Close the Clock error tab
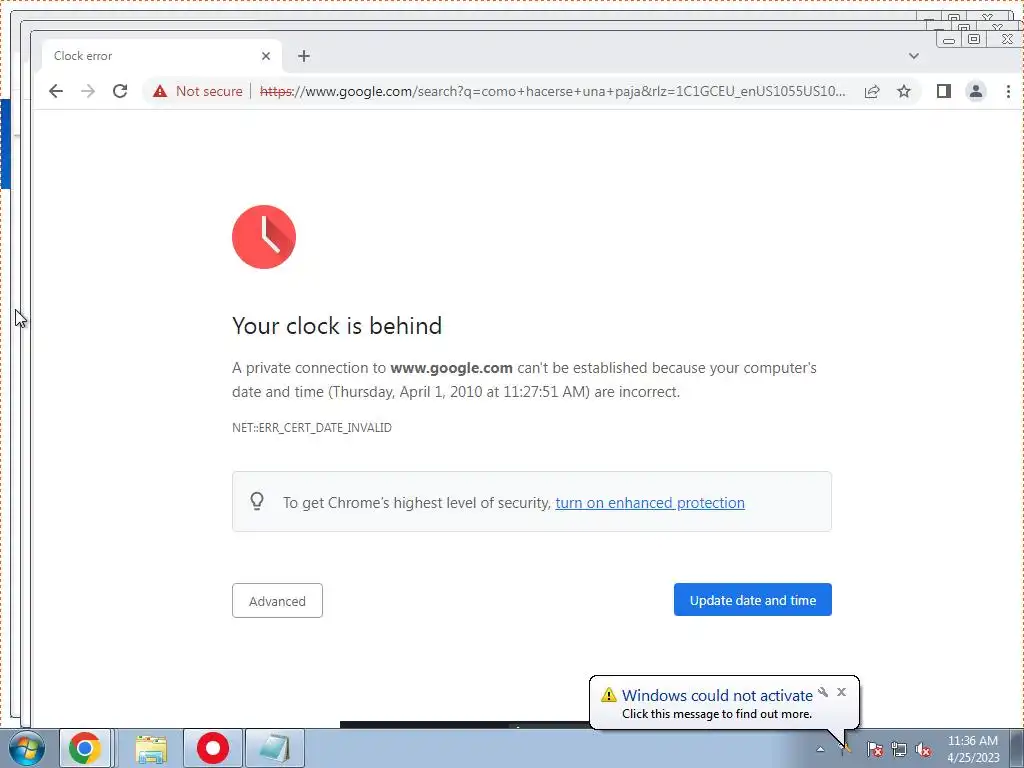 266,56
